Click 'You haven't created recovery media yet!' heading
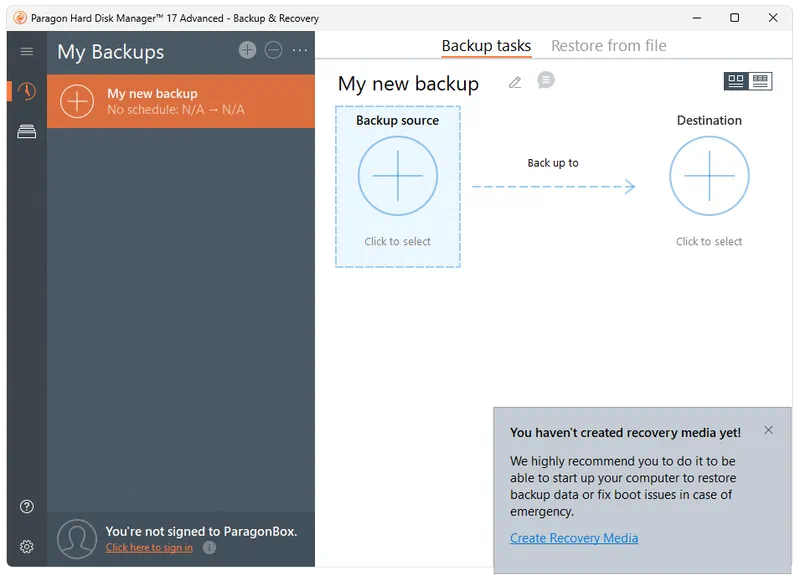800x581 pixels. pos(626,433)
